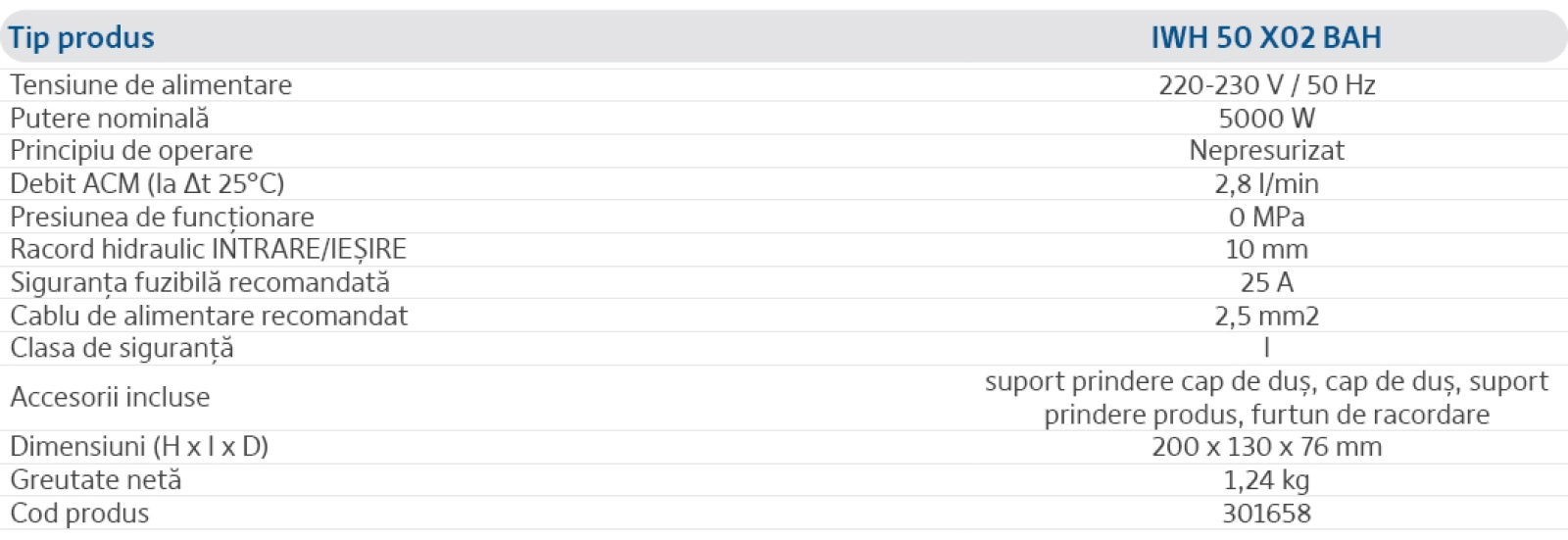
Task: Click the 1,24 kg net weight value
Action: (1266, 480)
